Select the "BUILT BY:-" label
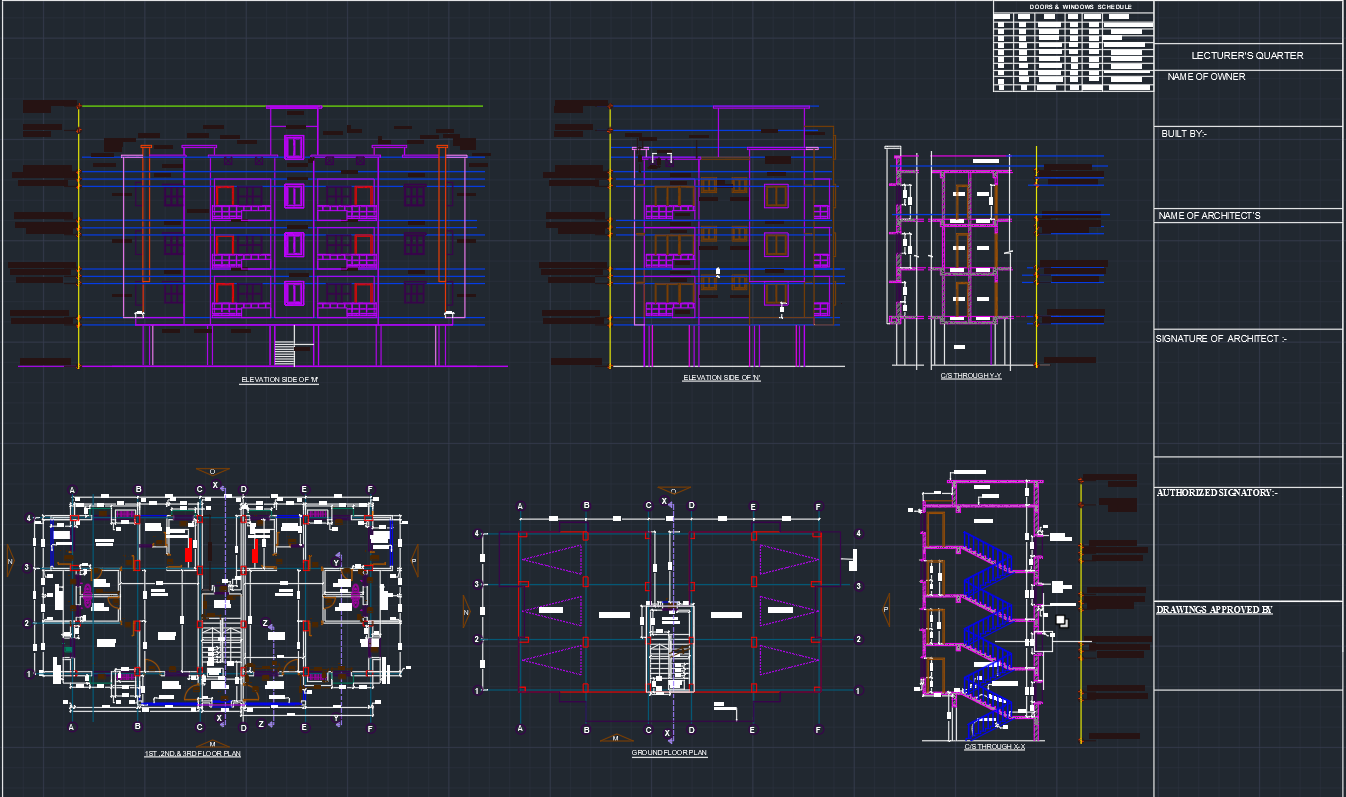This screenshot has width=1346, height=797. [x=1184, y=134]
